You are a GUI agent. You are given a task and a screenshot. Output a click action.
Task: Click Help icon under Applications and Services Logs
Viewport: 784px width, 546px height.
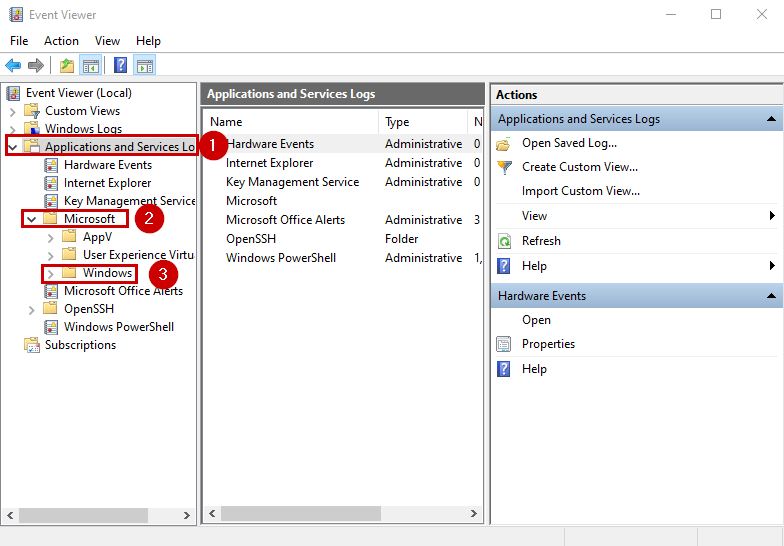point(504,266)
